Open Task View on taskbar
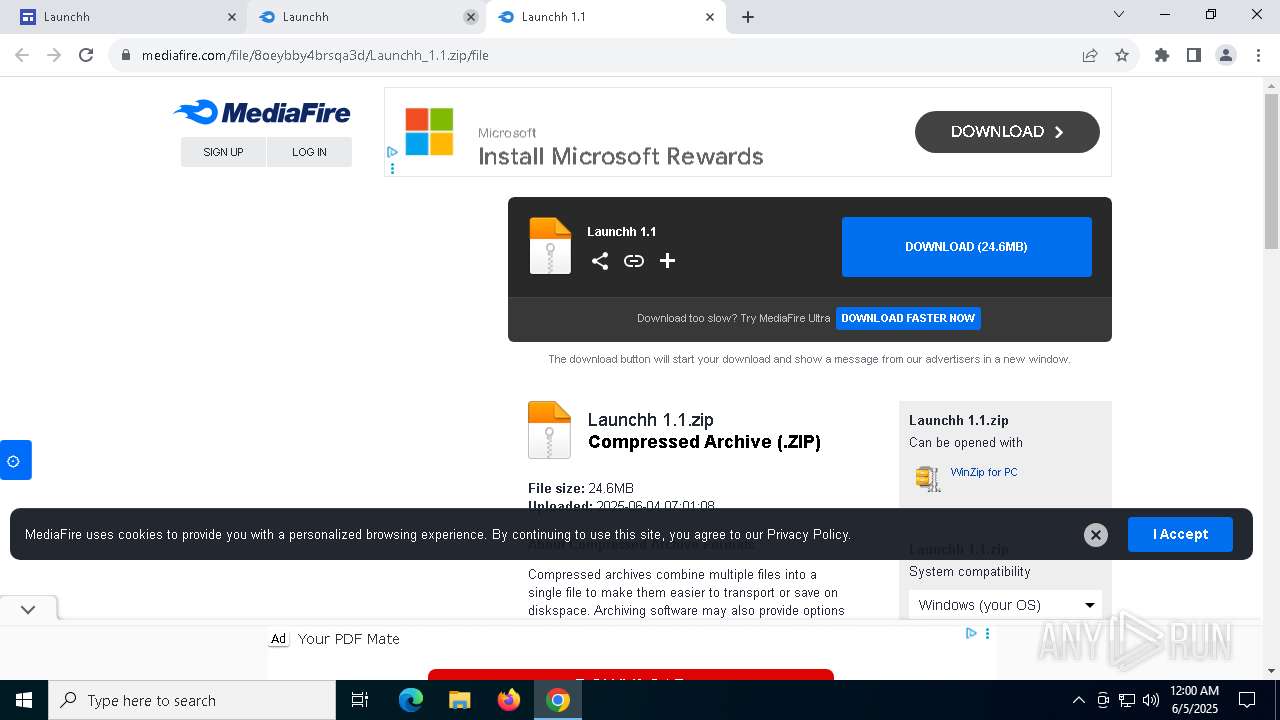The height and width of the screenshot is (720, 1280). [x=360, y=701]
